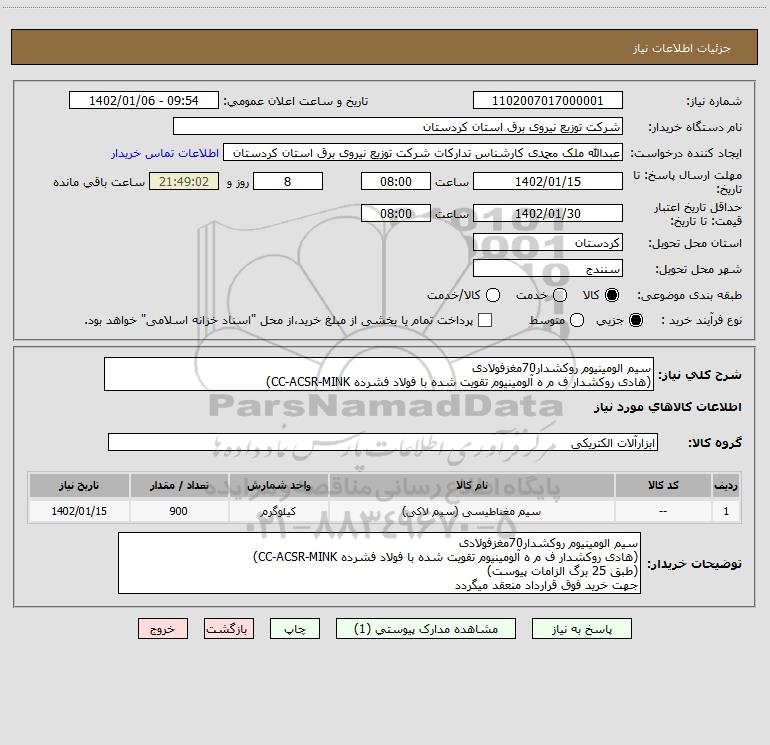Click the response deadline date 1402/01/15 field
The height and width of the screenshot is (745, 770).
(x=548, y=181)
